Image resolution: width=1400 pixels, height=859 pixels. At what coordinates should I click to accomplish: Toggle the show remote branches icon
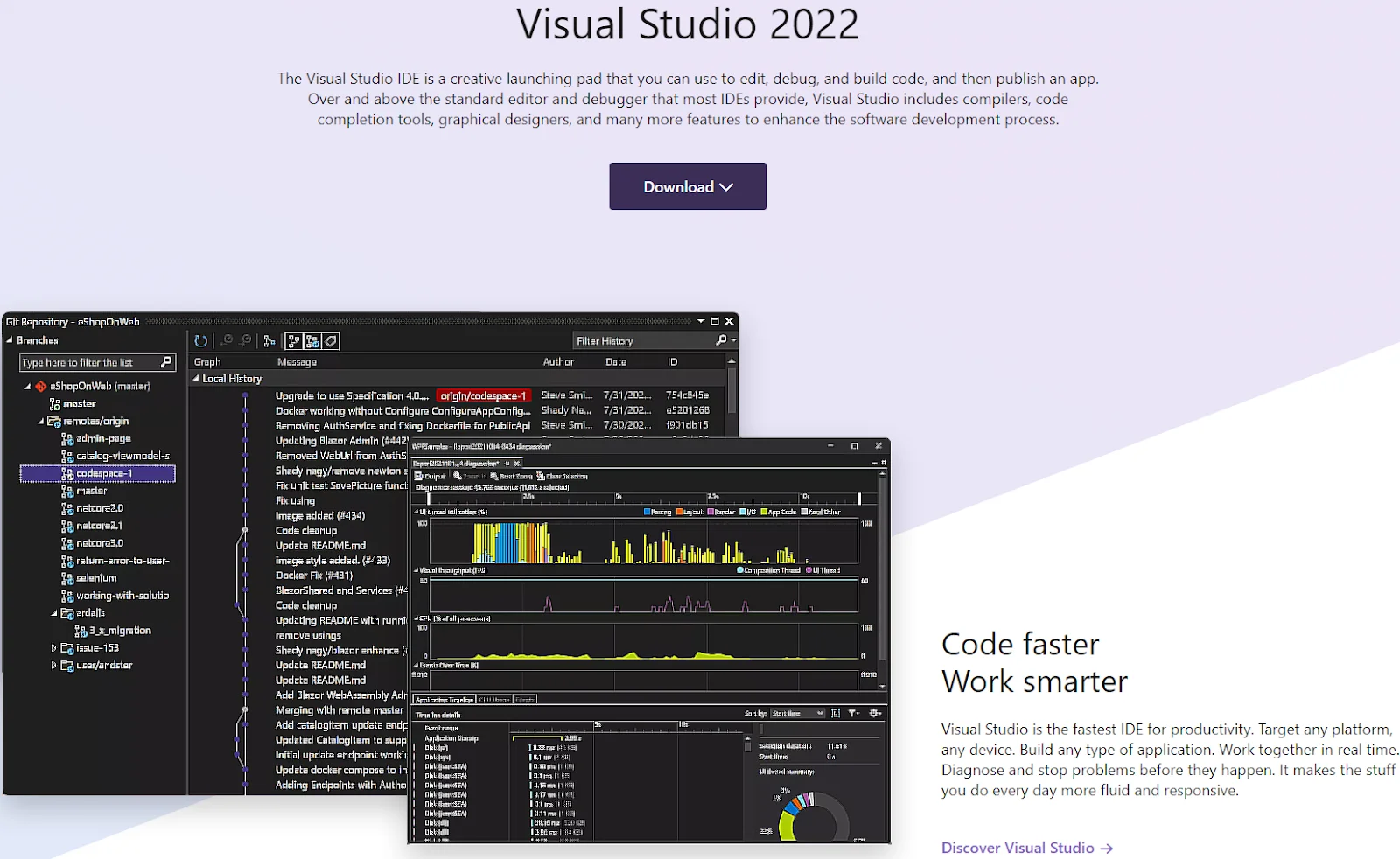312,341
